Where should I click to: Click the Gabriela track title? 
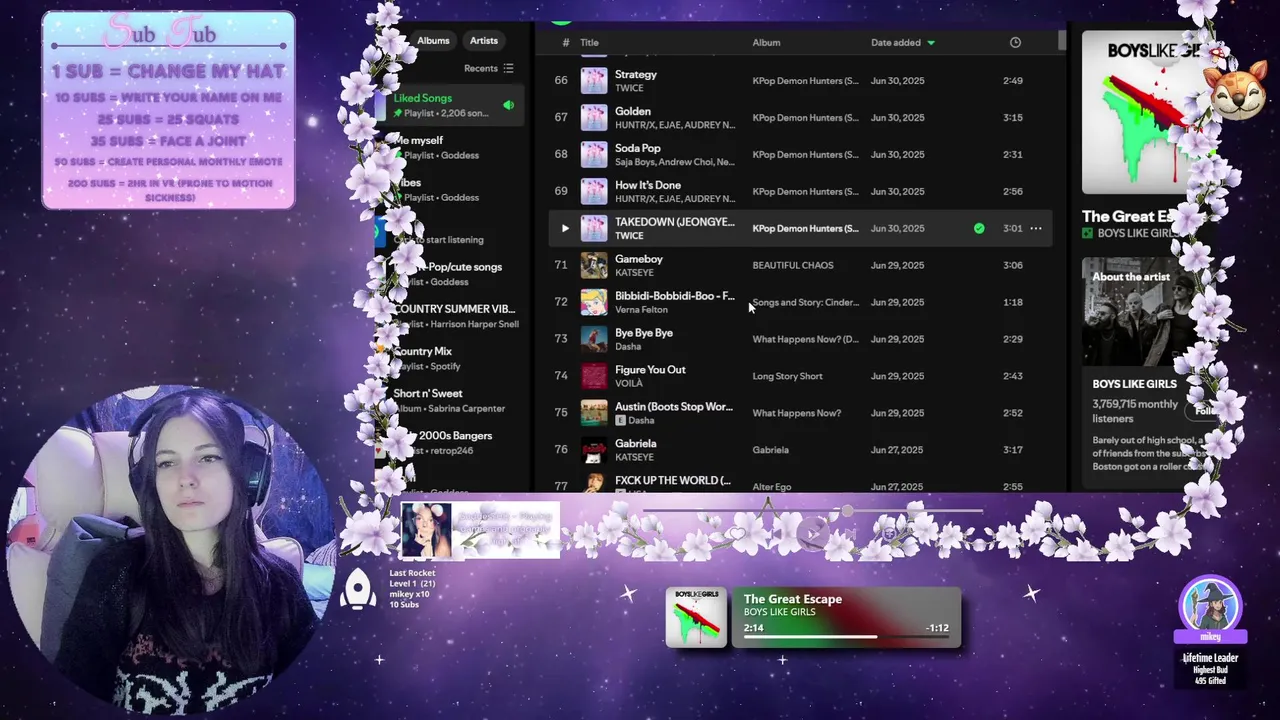click(x=636, y=444)
